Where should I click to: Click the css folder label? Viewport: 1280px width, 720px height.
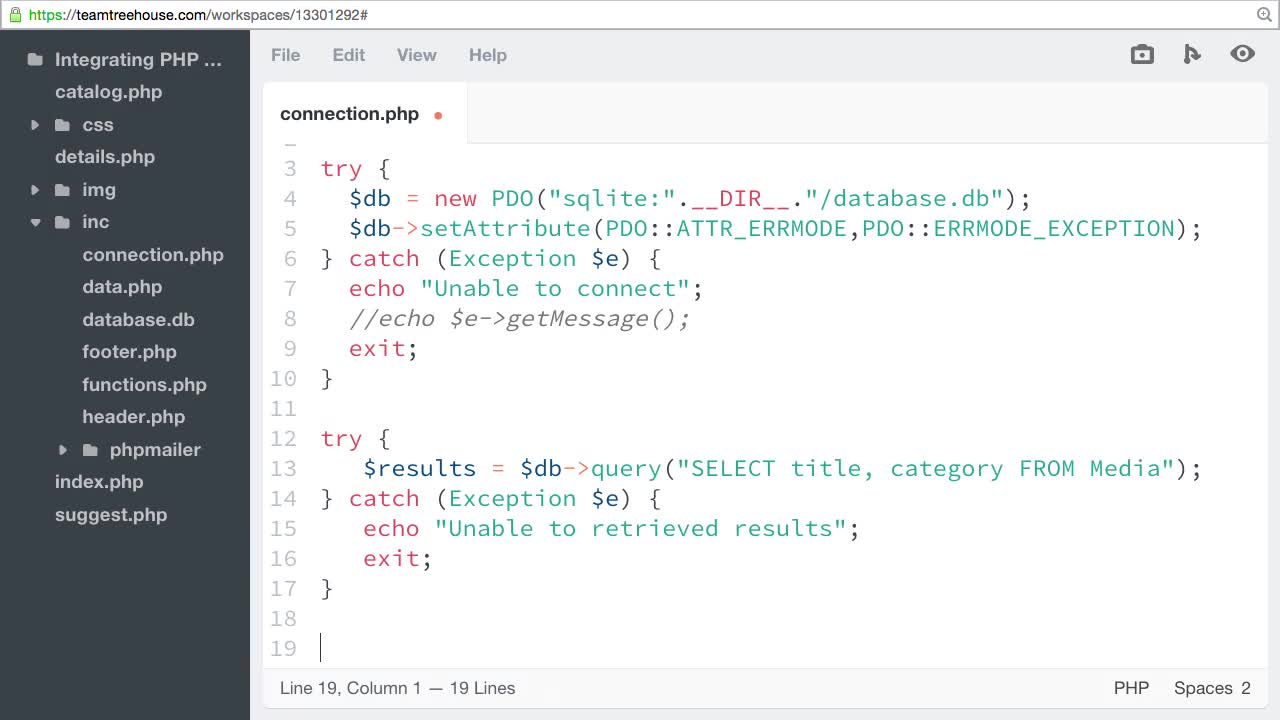tap(97, 125)
